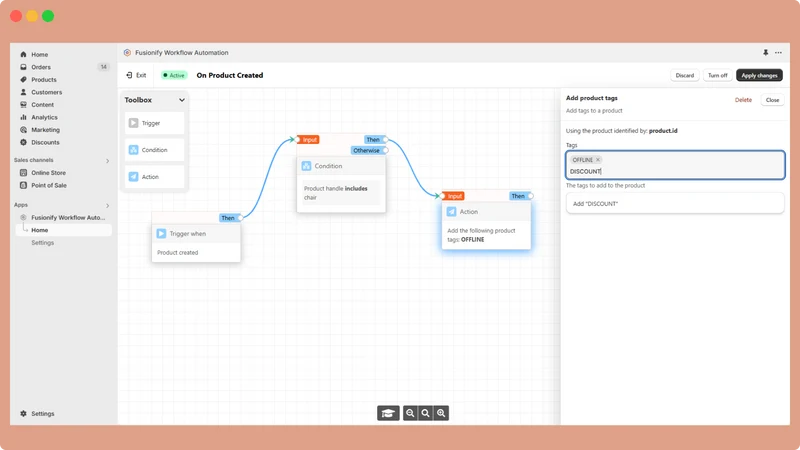
Task: Pin the app with the pin icon
Action: click(x=765, y=53)
